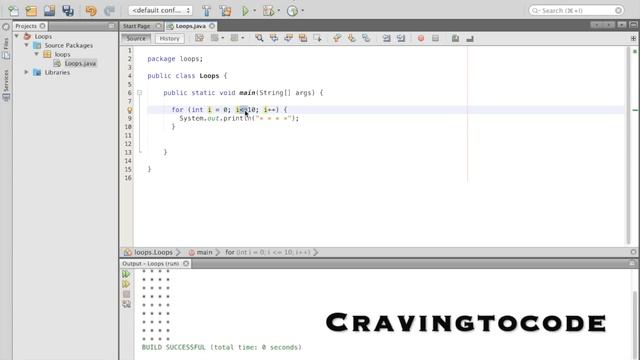Select the Source Packages tree item
The height and width of the screenshot is (360, 640).
click(69, 45)
